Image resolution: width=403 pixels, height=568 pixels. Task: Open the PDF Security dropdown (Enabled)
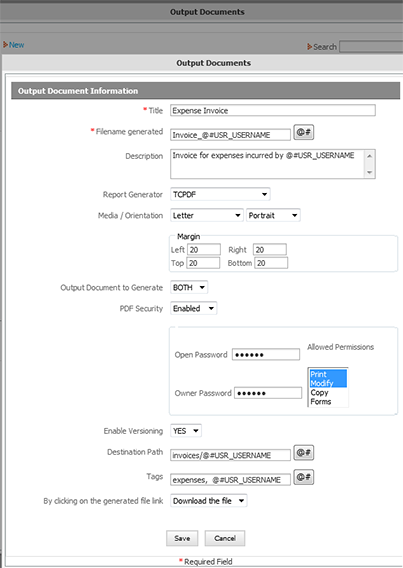coord(193,309)
